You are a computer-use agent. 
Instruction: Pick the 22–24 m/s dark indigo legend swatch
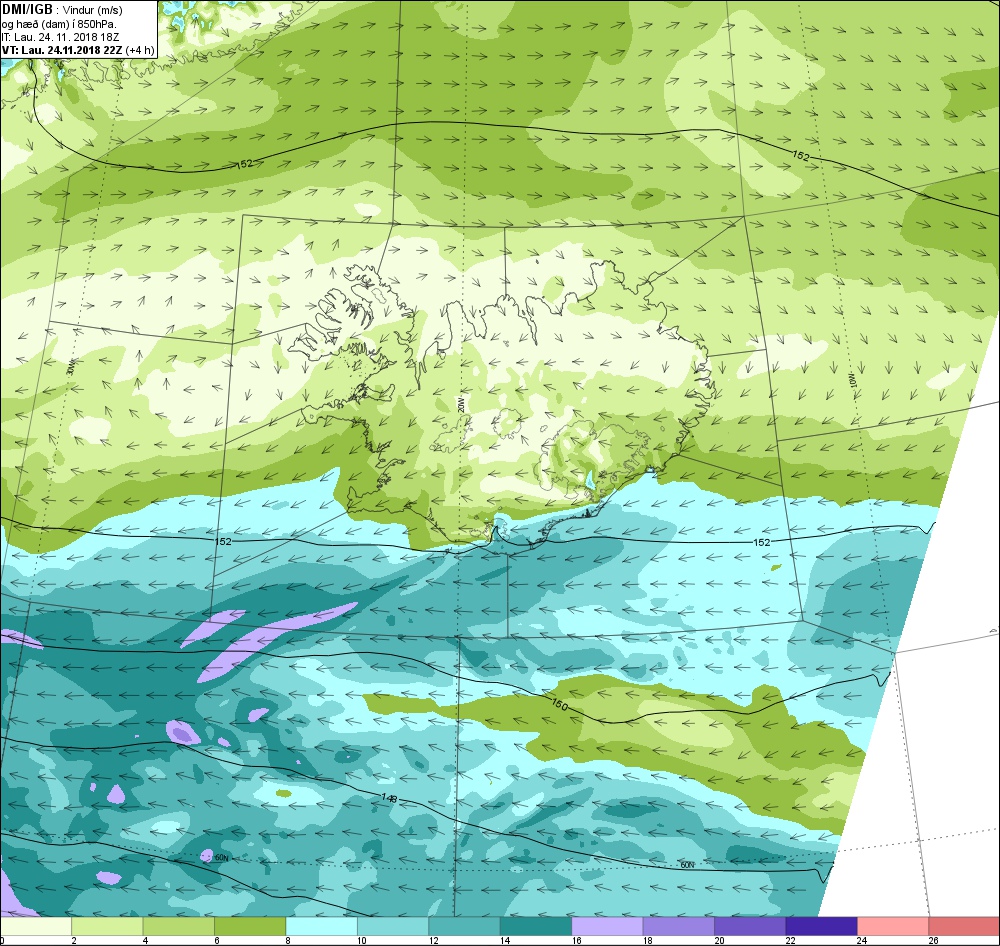[x=821, y=926]
